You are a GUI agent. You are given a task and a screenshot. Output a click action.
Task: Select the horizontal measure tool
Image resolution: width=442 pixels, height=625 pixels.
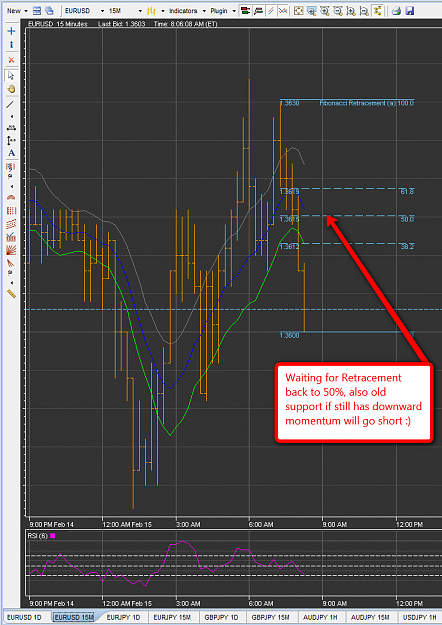11,128
